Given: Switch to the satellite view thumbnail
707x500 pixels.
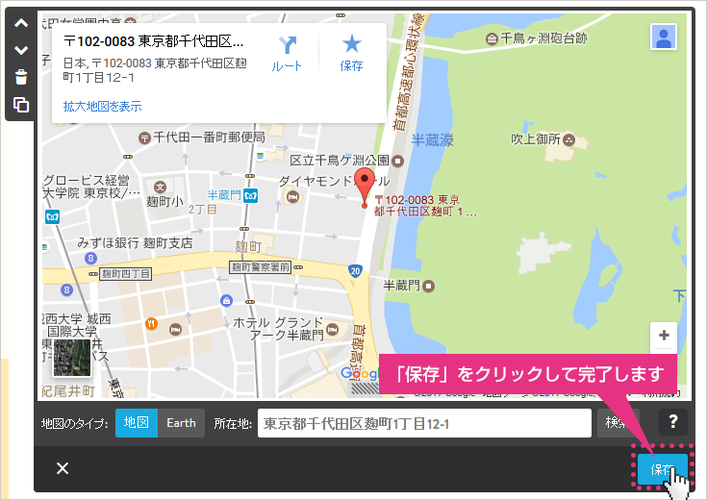Looking at the screenshot, I should tap(72, 358).
